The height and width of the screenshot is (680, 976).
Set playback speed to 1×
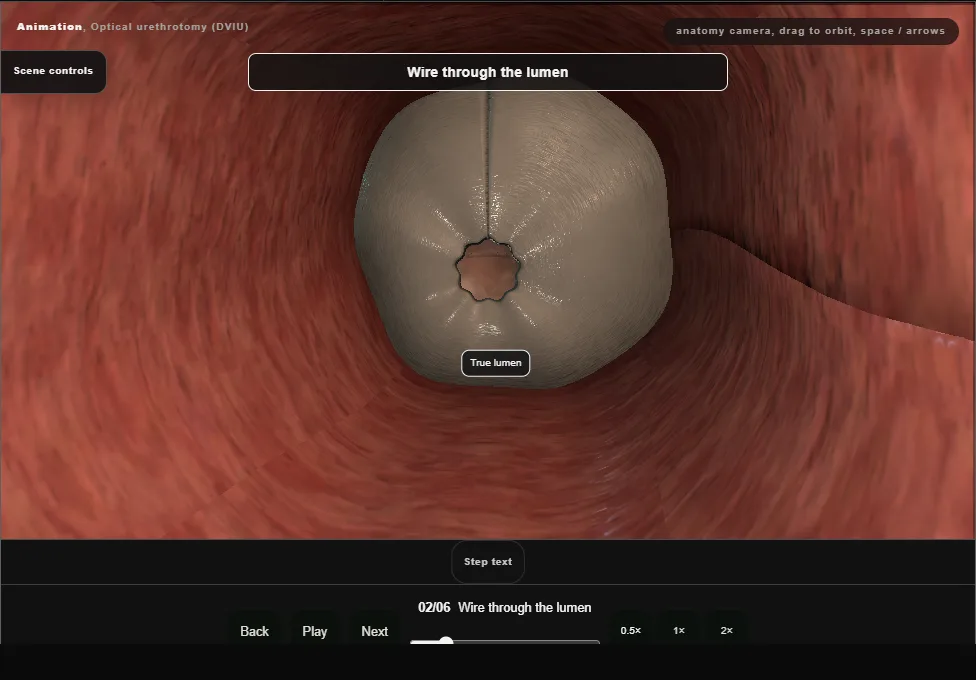(x=679, y=630)
